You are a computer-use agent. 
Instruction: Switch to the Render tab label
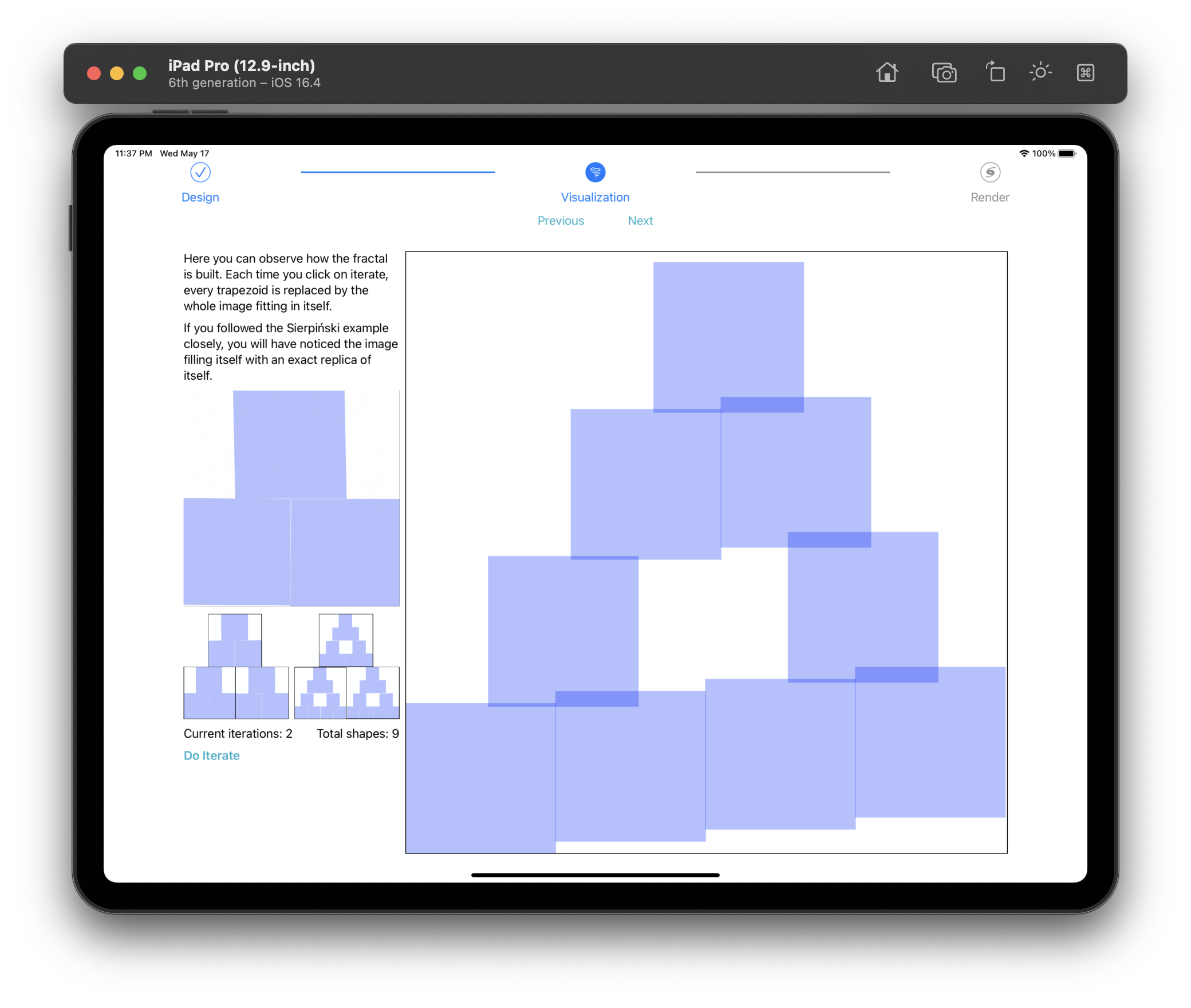(989, 198)
